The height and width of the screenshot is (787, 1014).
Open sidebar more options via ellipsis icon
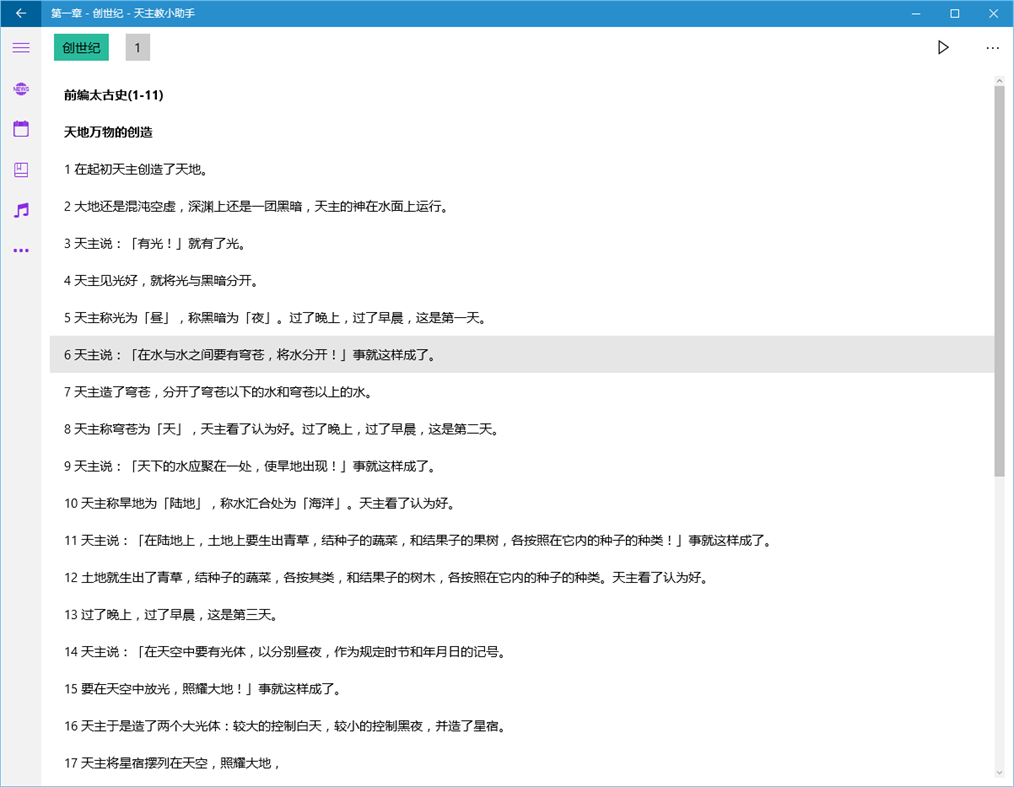pos(20,250)
